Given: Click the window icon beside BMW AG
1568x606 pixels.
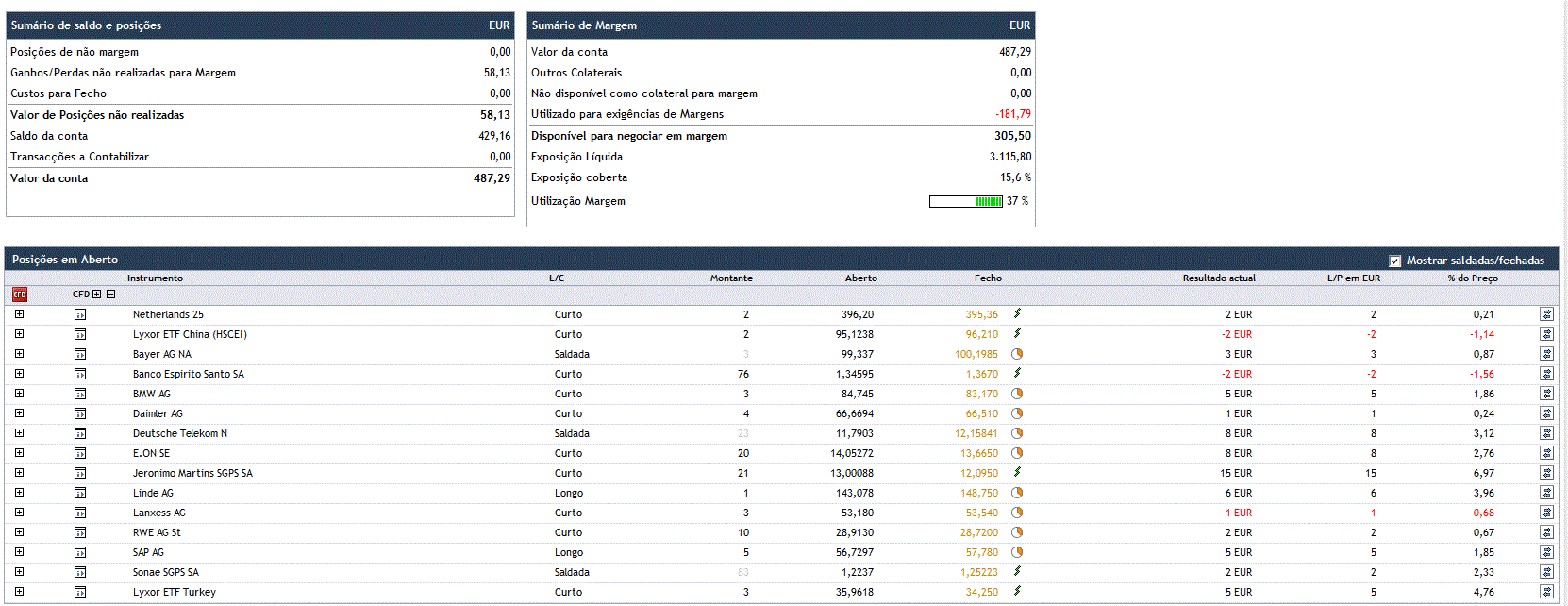Looking at the screenshot, I should coord(80,394).
